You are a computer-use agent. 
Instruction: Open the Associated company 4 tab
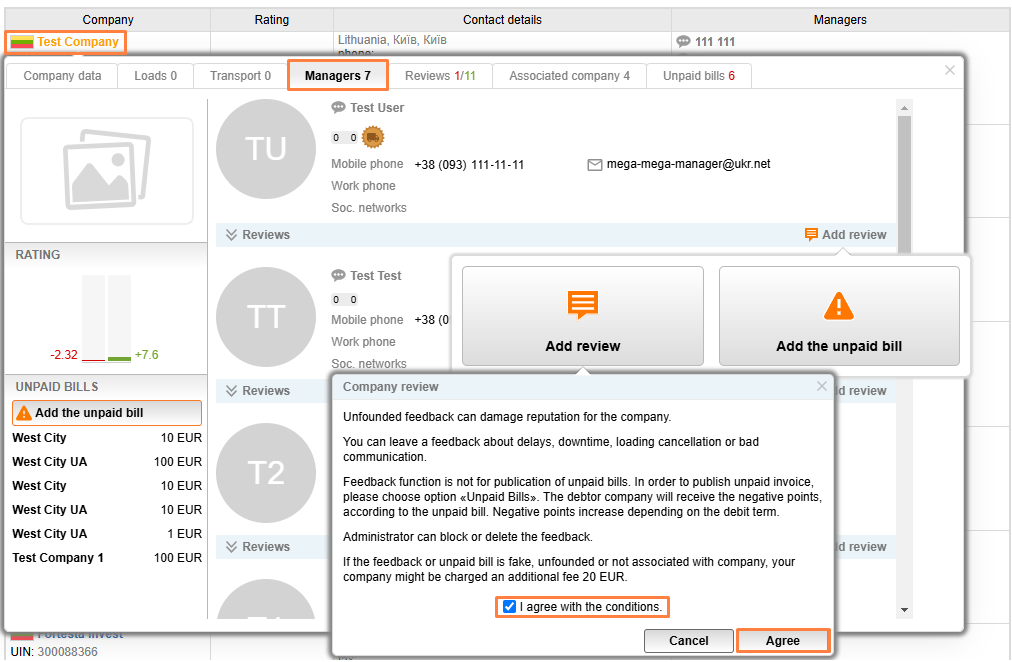[569, 76]
